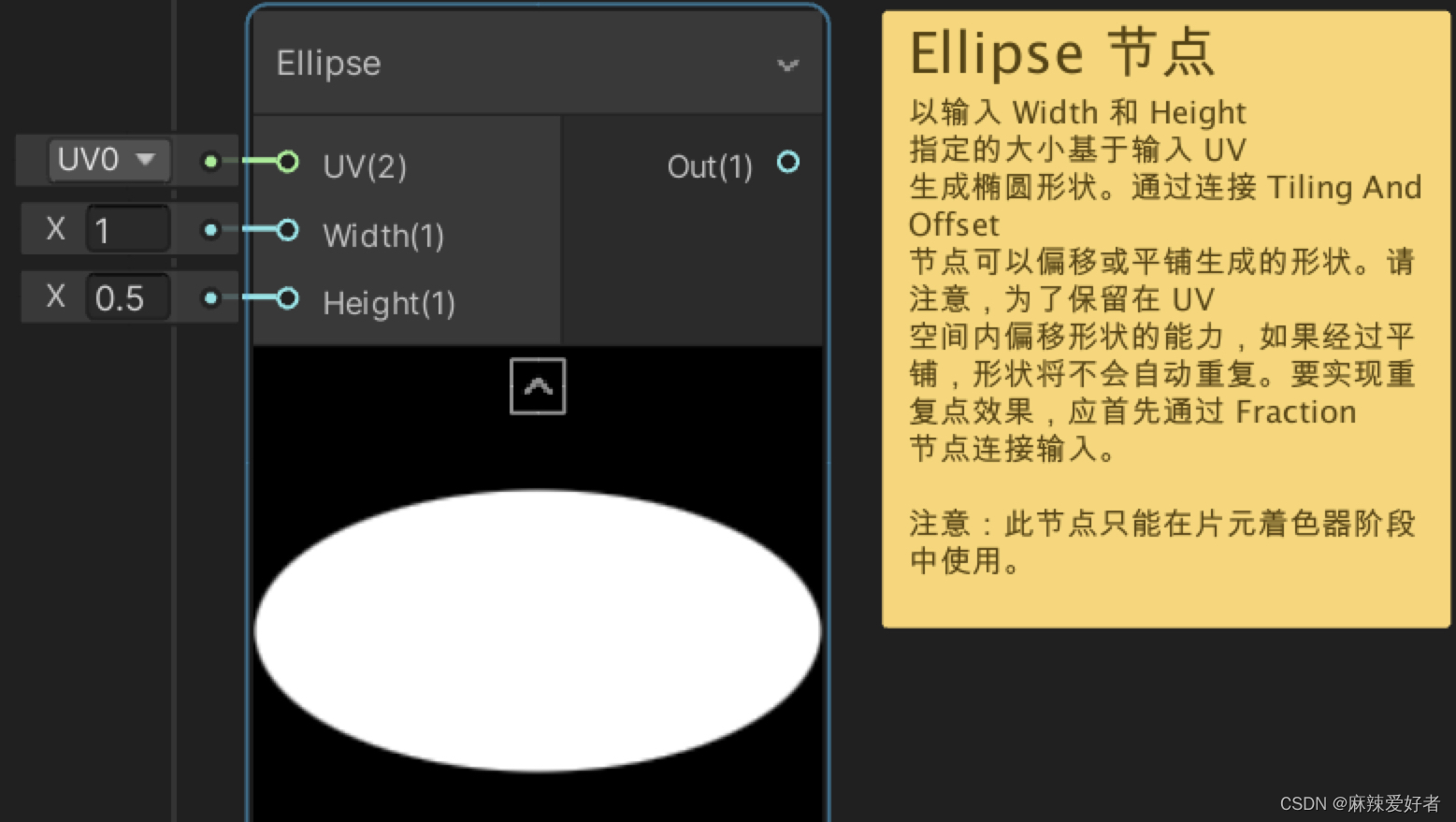Click the UV0 slot connector dot
The width and height of the screenshot is (1456, 822).
click(x=210, y=162)
